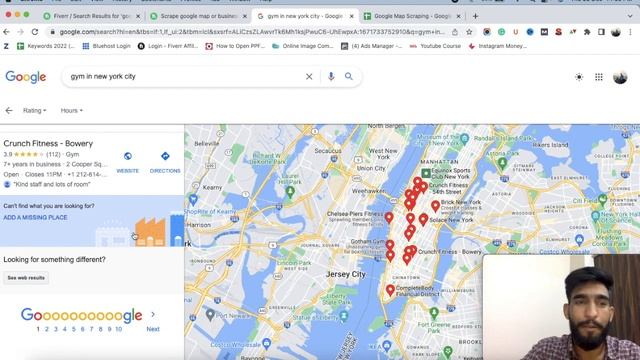This screenshot has height=360, width=640.
Task: Close the Google Map Scraping tab
Action: 458,16
